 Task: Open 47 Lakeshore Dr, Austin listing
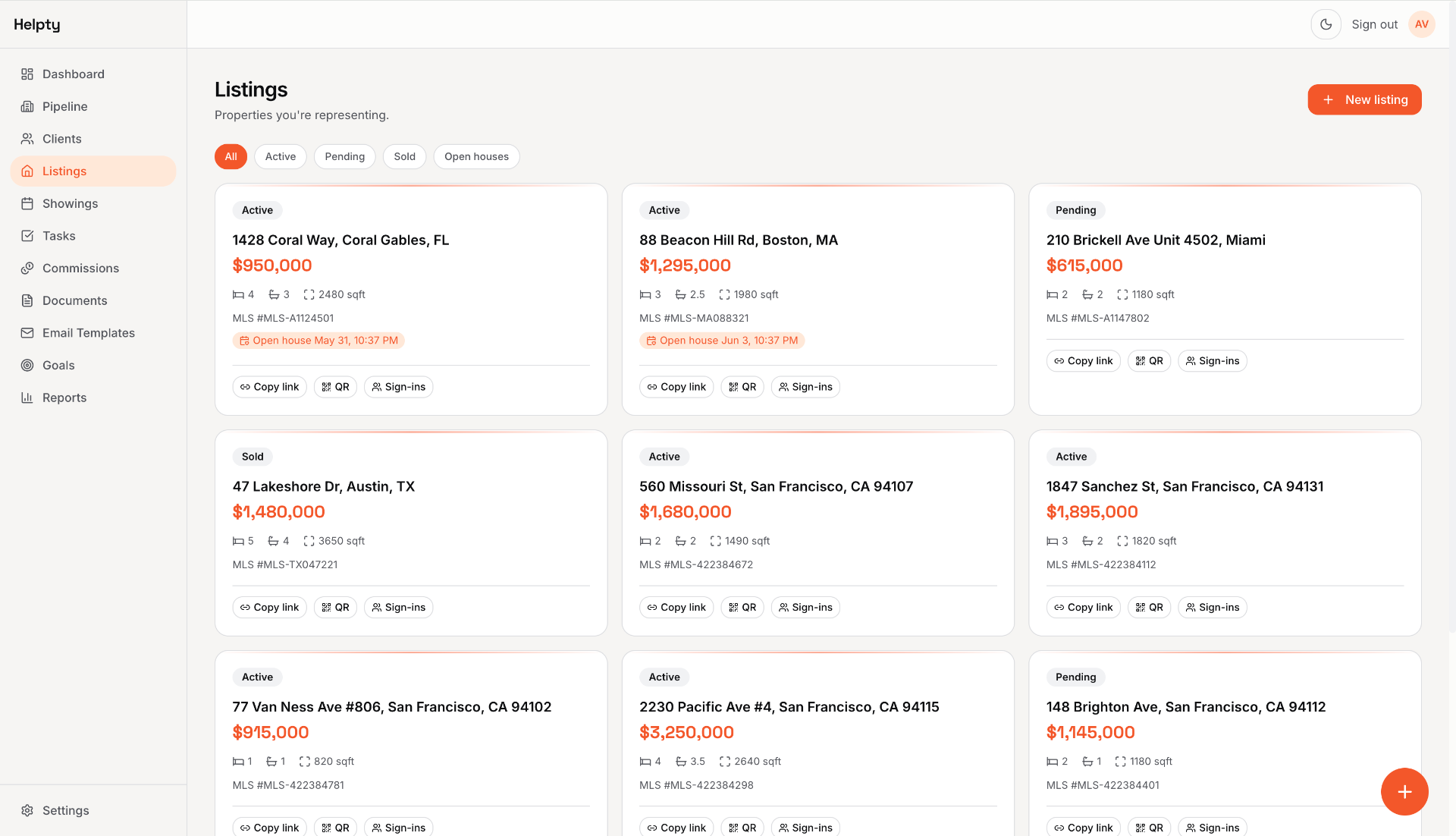pyautogui.click(x=324, y=487)
